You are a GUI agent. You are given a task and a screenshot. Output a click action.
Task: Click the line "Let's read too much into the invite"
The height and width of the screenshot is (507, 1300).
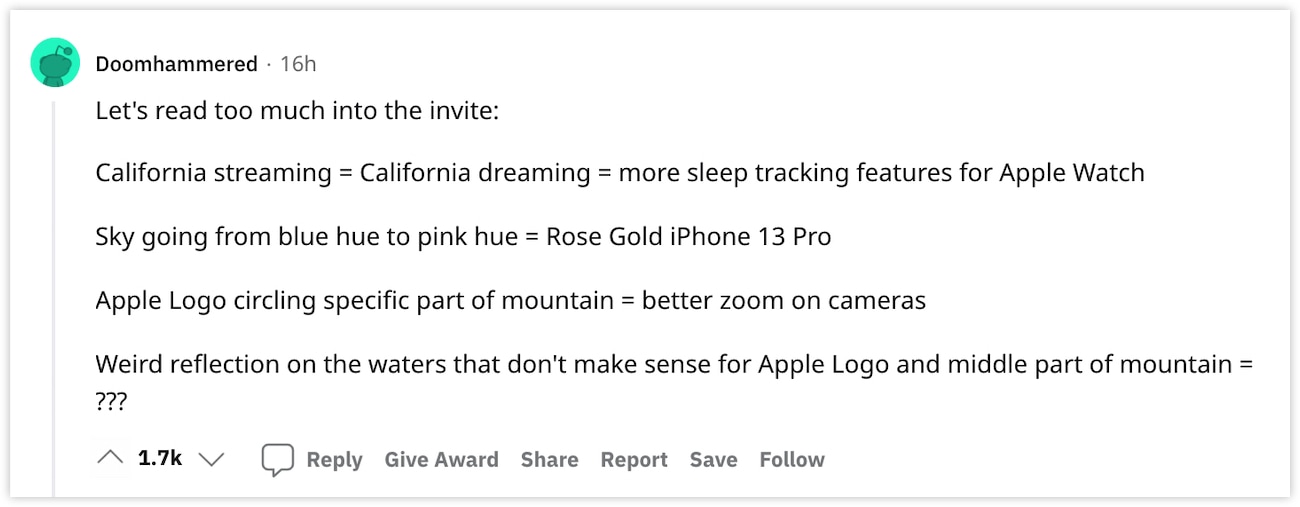point(297,109)
